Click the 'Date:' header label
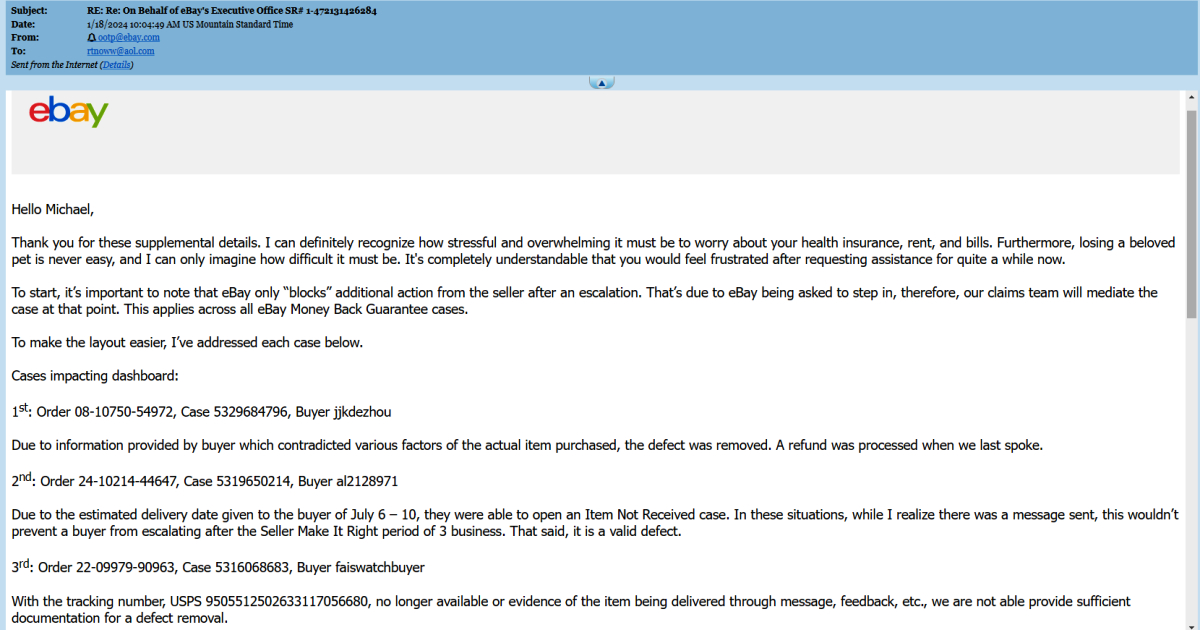The height and width of the screenshot is (630, 1200). tap(23, 24)
